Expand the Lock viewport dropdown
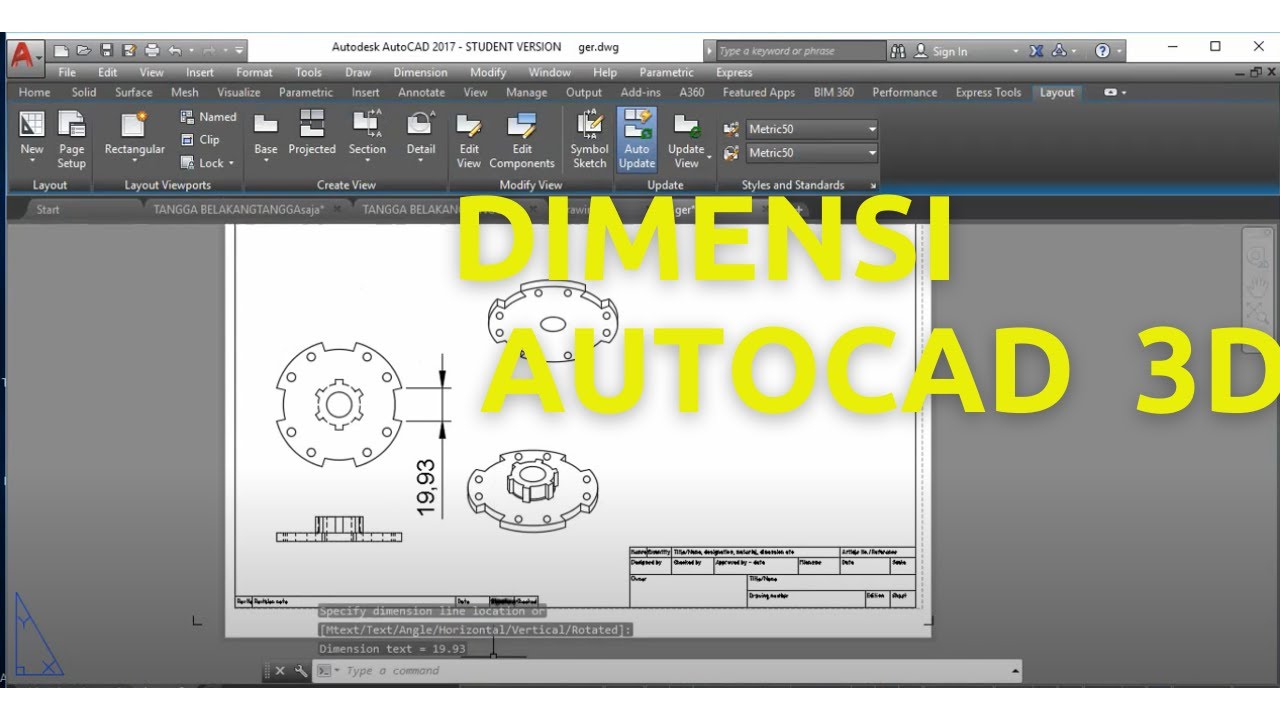This screenshot has width=1280, height=720. point(231,164)
